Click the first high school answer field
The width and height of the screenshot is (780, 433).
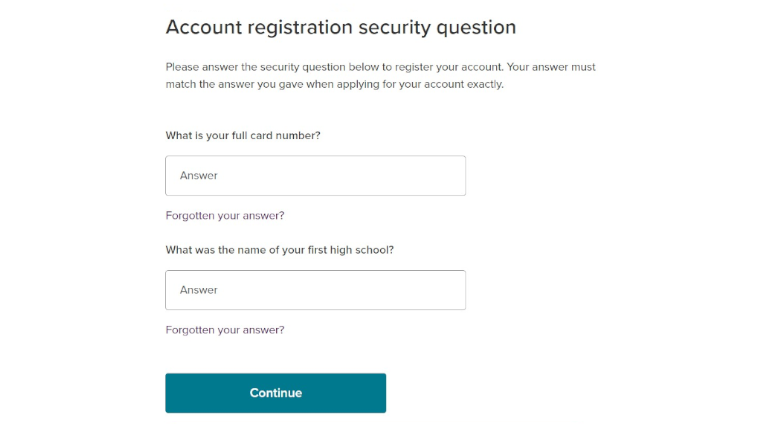[x=315, y=290]
